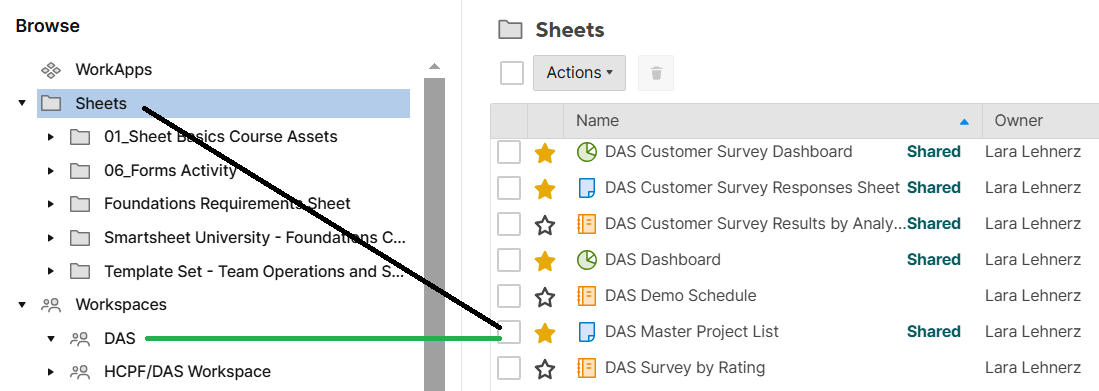Expand the 06_Forms Activity folder

pos(50,170)
